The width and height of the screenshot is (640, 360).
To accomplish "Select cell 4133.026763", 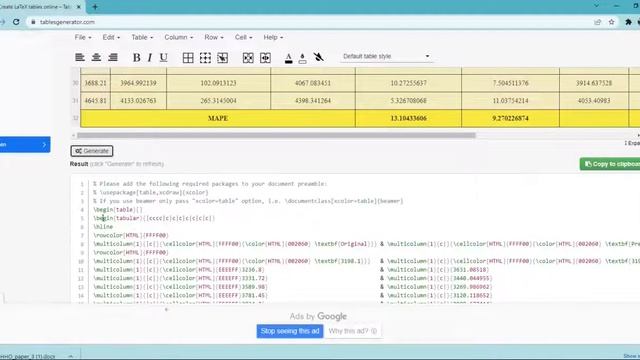I will click(x=138, y=101).
